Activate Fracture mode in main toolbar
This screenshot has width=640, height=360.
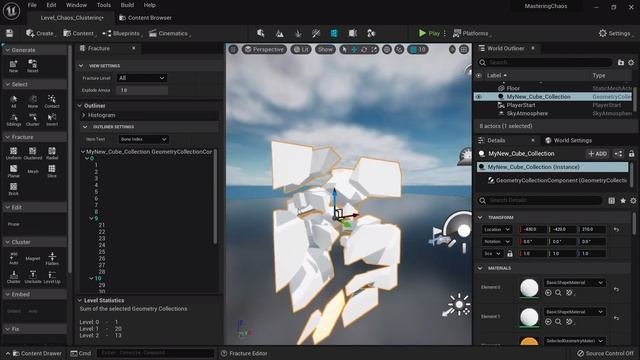click(334, 33)
